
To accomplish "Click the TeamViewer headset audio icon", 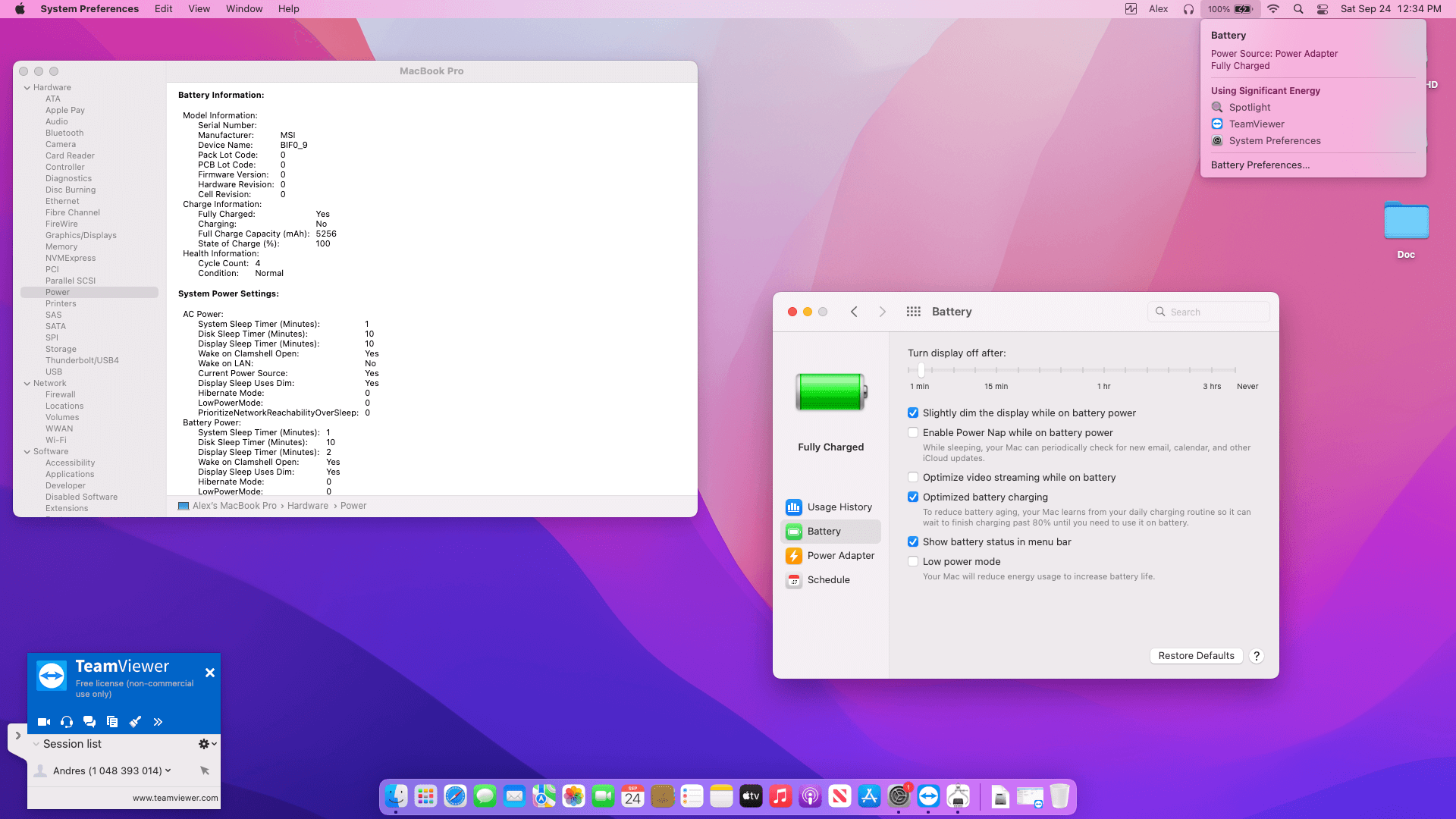I will click(x=67, y=722).
